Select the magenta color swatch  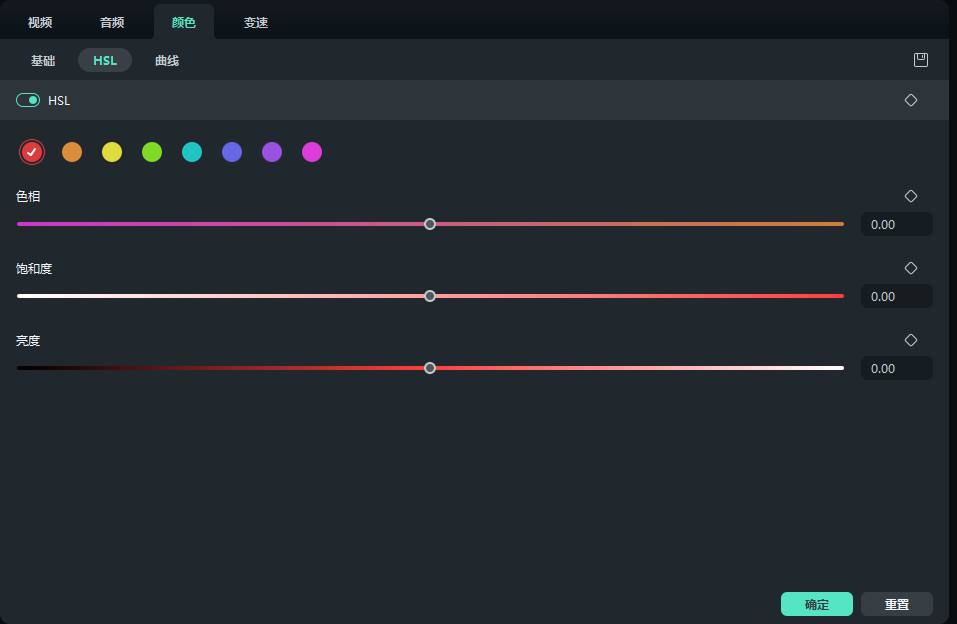312,152
